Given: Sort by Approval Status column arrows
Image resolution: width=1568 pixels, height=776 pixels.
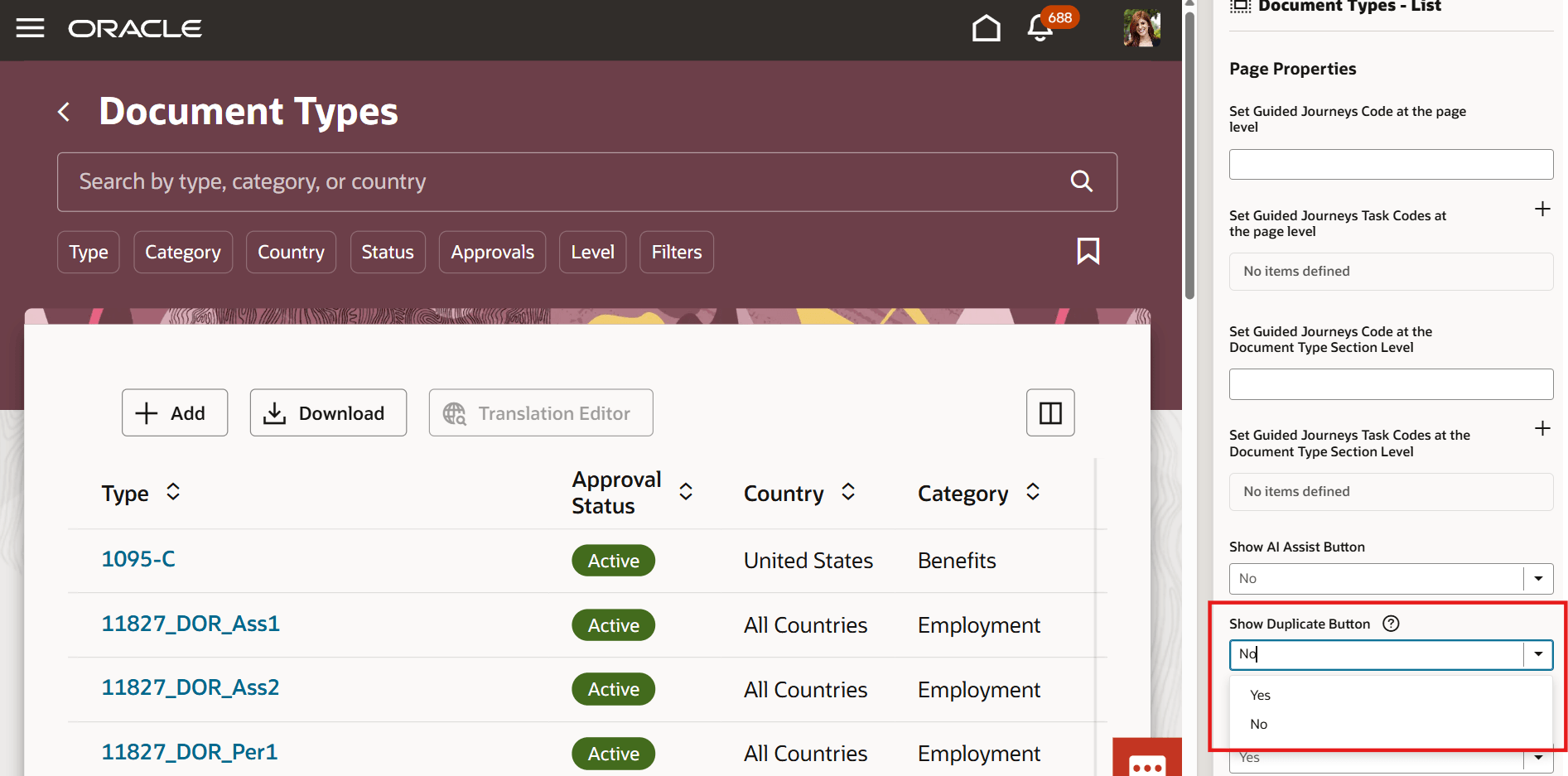Looking at the screenshot, I should coord(686,492).
